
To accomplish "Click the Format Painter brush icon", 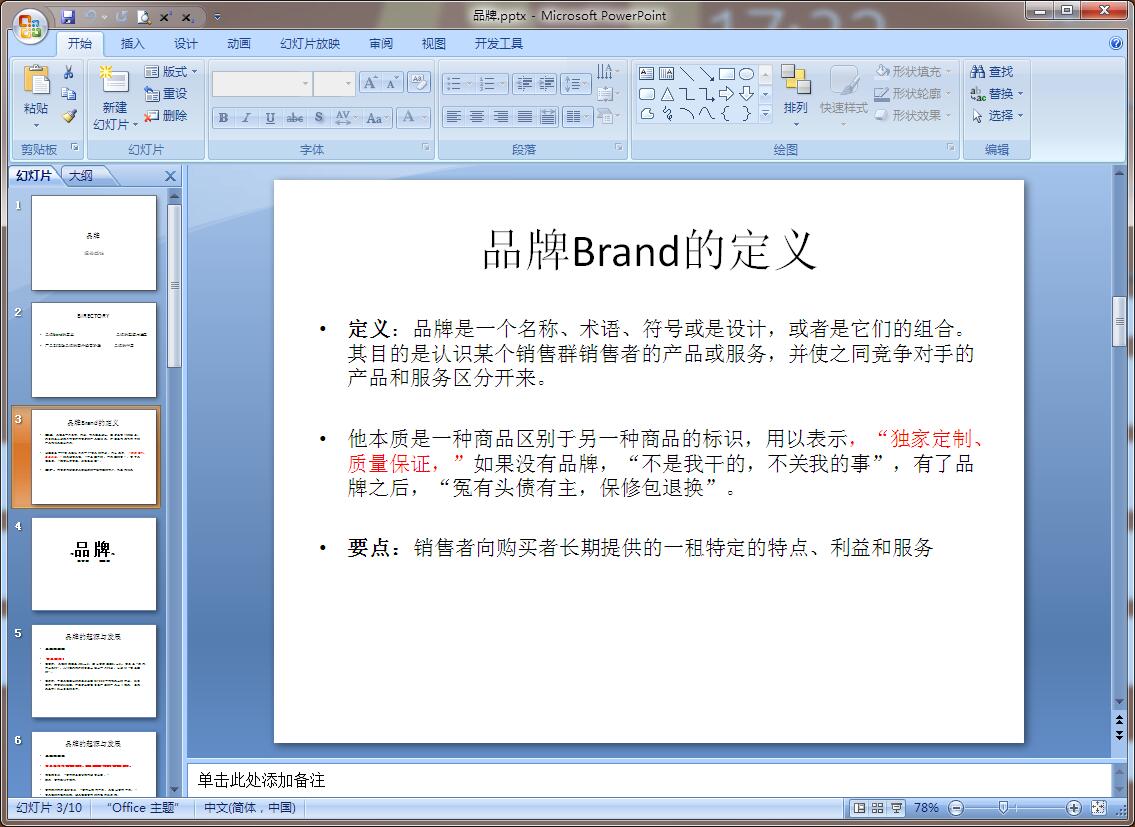I will [x=69, y=116].
